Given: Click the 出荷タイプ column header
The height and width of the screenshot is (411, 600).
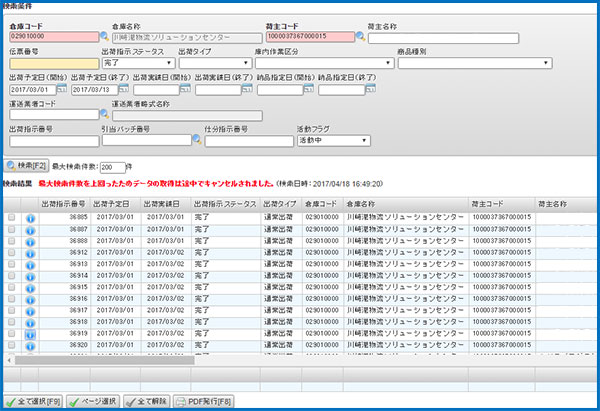Looking at the screenshot, I should 280,203.
